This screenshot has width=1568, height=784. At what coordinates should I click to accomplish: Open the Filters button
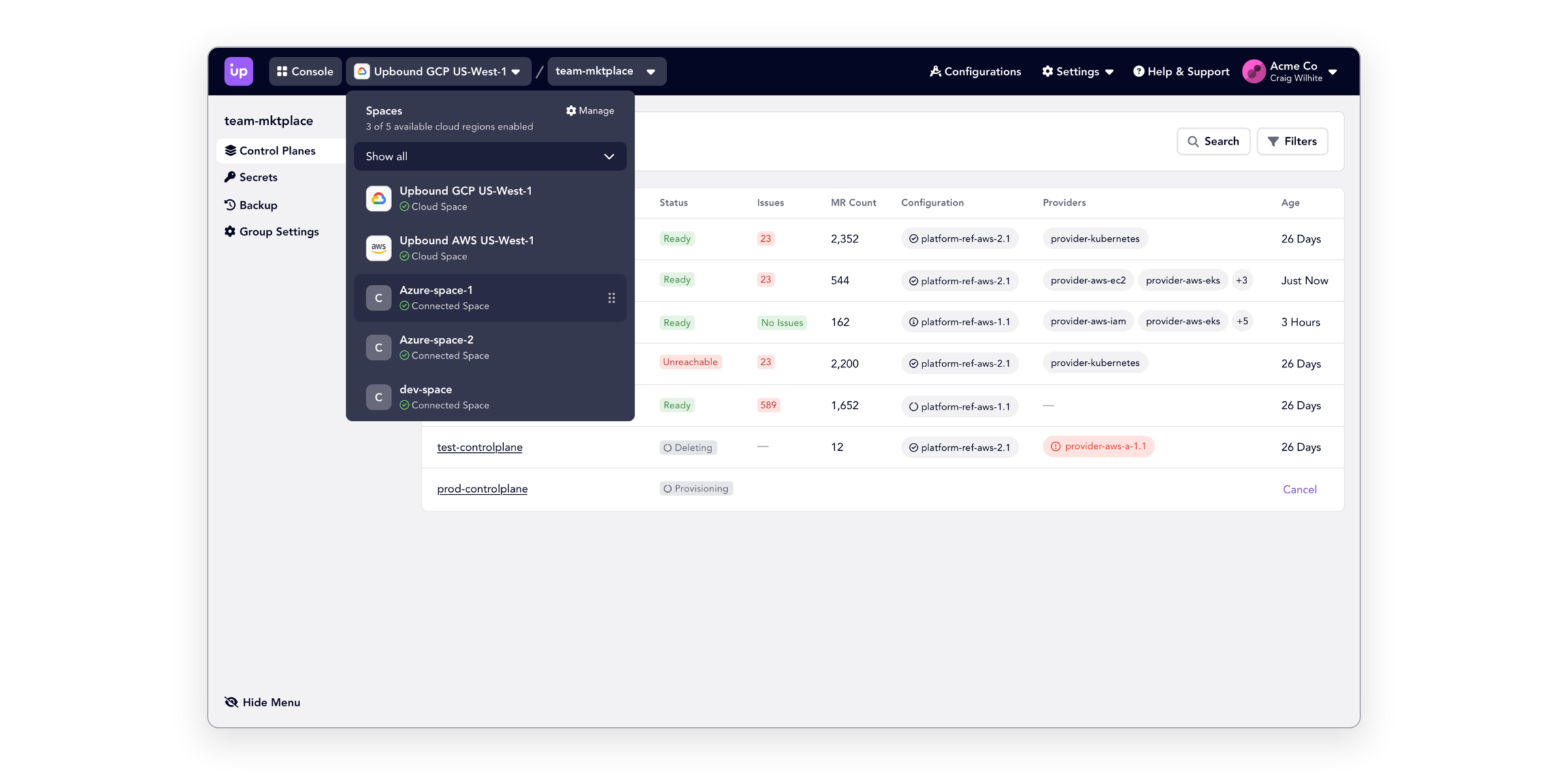[1292, 141]
